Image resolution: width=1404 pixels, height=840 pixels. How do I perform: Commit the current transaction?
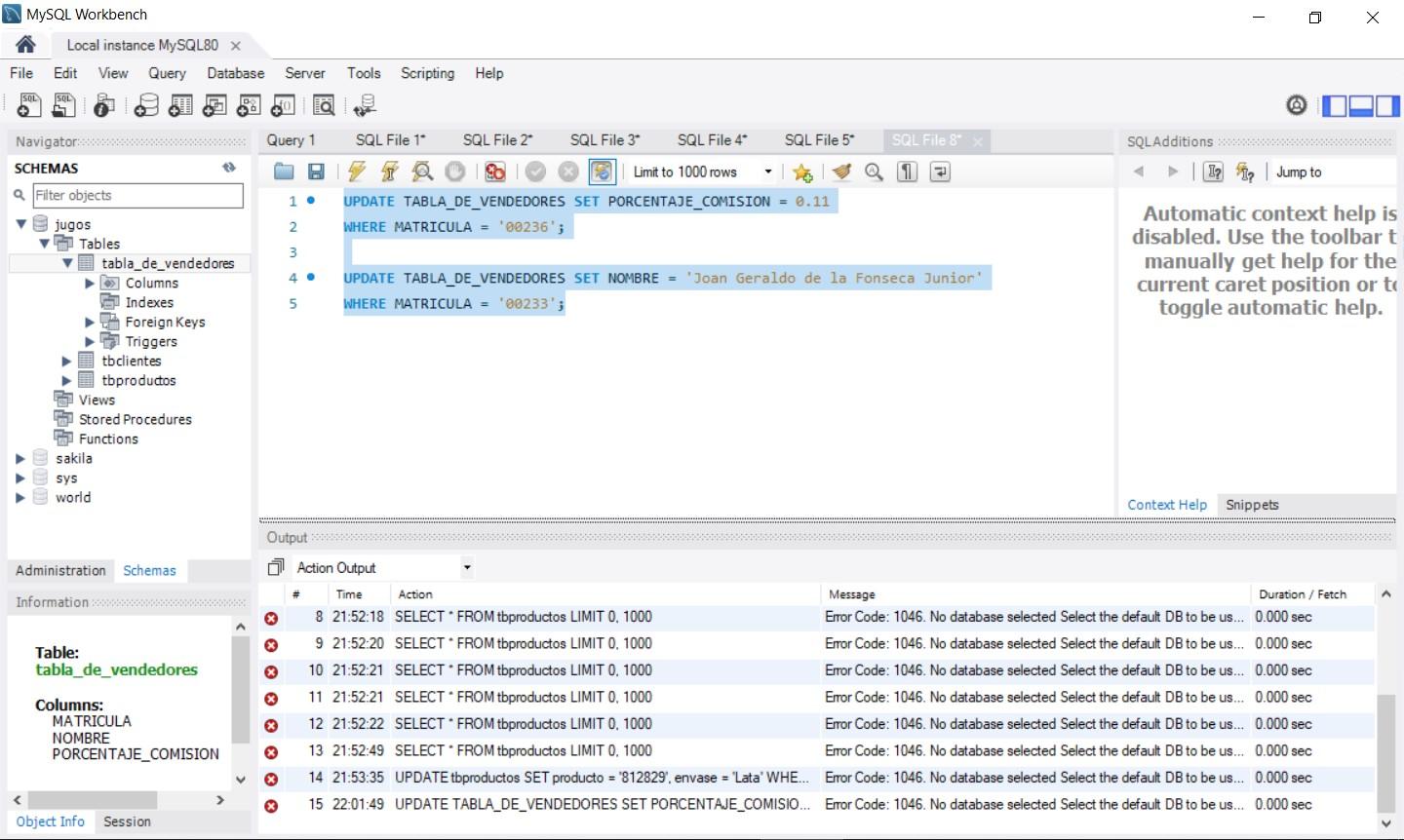click(535, 172)
